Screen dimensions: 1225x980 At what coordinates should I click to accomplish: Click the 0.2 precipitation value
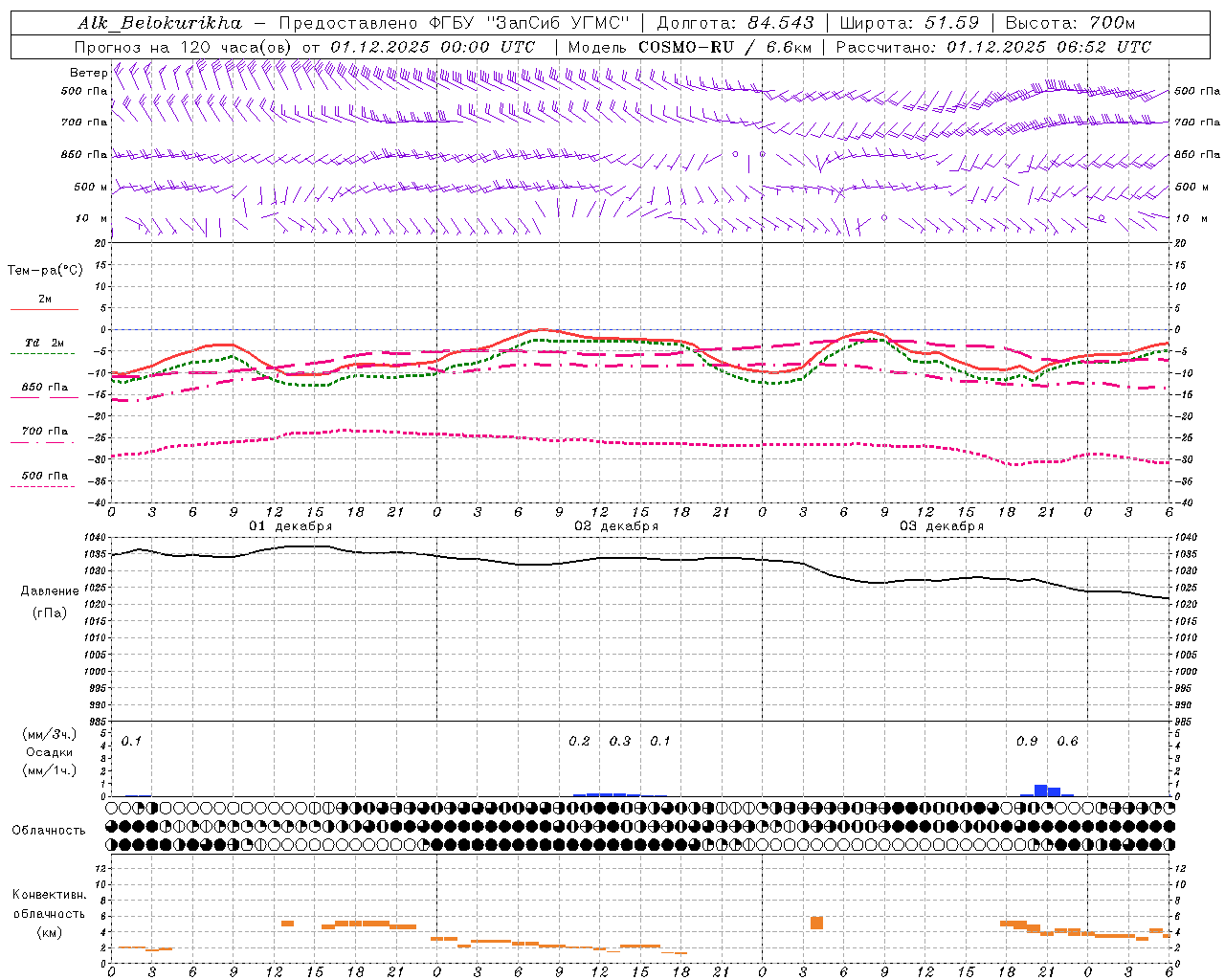tap(579, 742)
